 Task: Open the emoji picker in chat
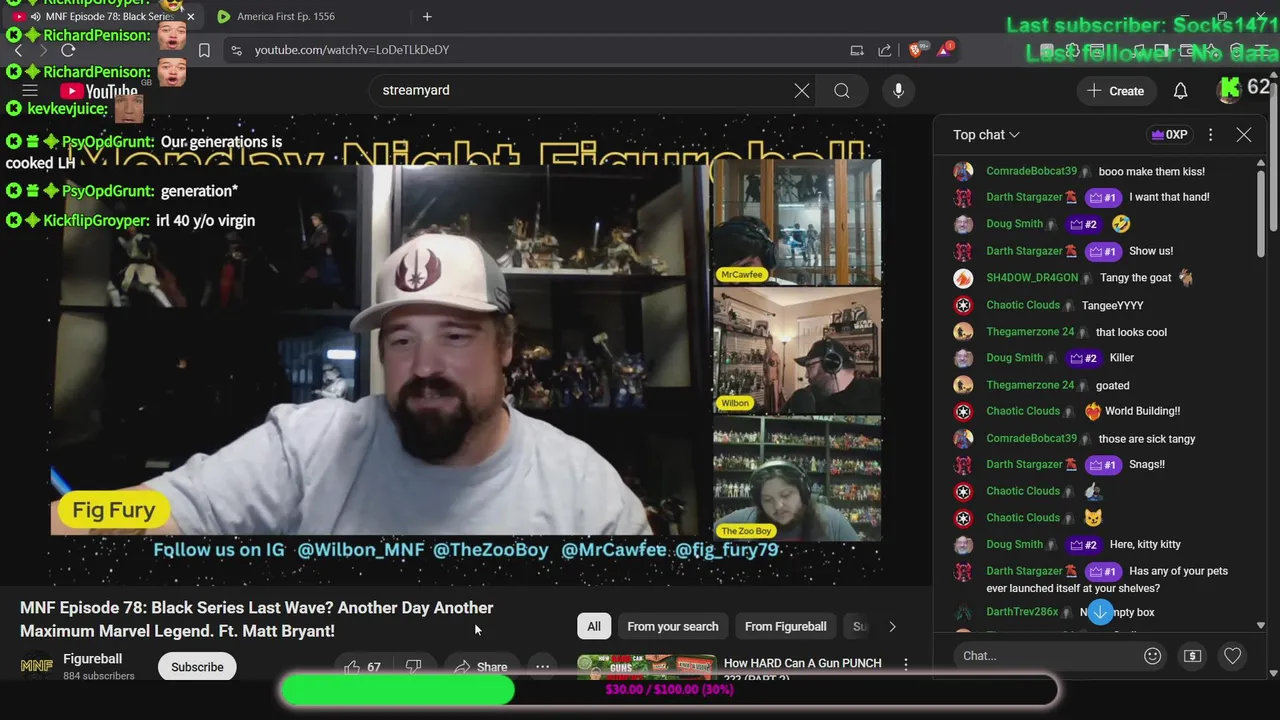1152,656
